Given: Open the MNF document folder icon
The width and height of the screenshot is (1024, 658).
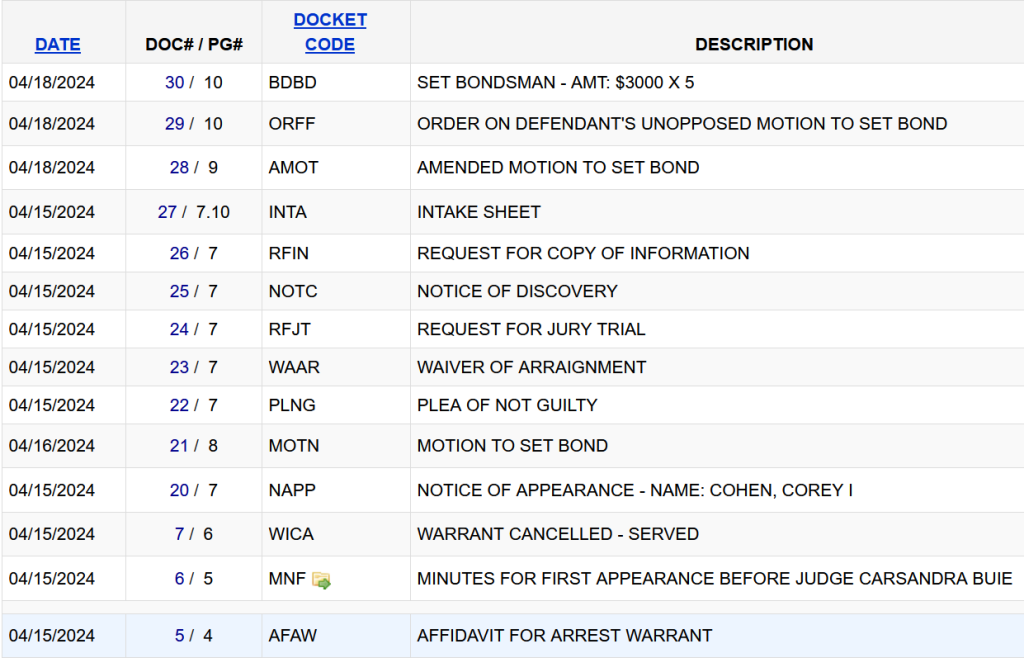Looking at the screenshot, I should [x=321, y=580].
